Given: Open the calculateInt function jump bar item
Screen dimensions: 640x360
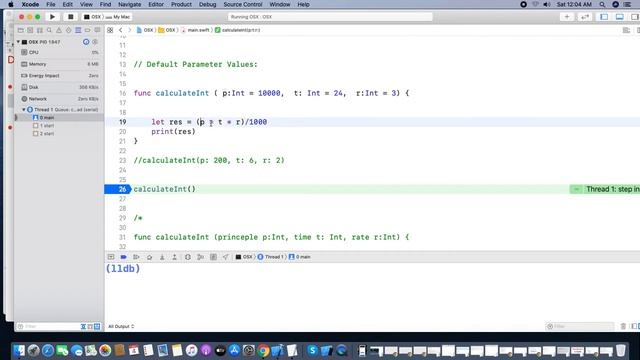Looking at the screenshot, I should click(x=238, y=30).
